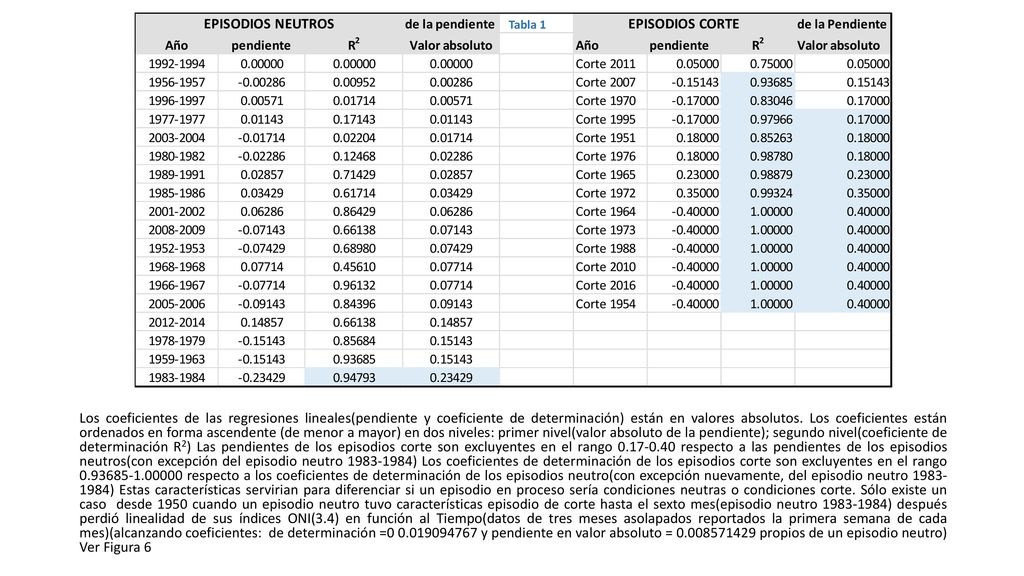Click R² value 0.99324 for Corte 1972

coord(771,193)
